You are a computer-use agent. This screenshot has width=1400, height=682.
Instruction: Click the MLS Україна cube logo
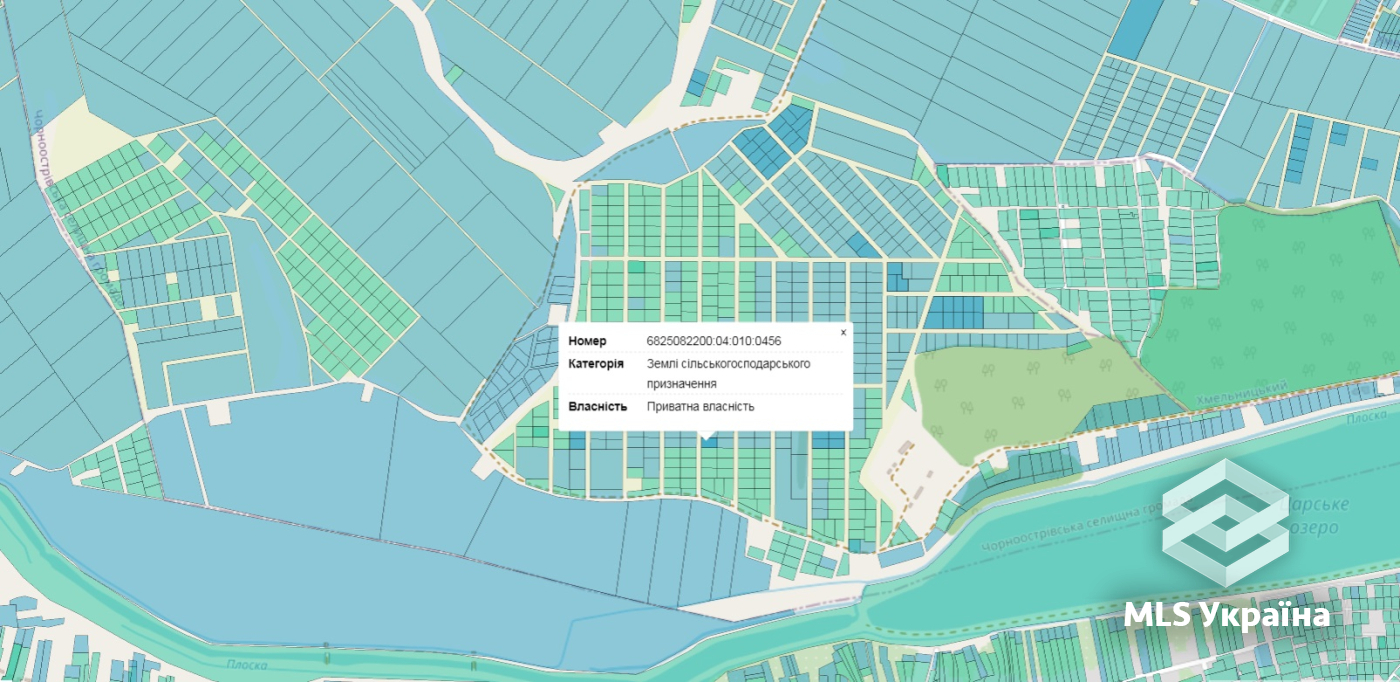1226,523
